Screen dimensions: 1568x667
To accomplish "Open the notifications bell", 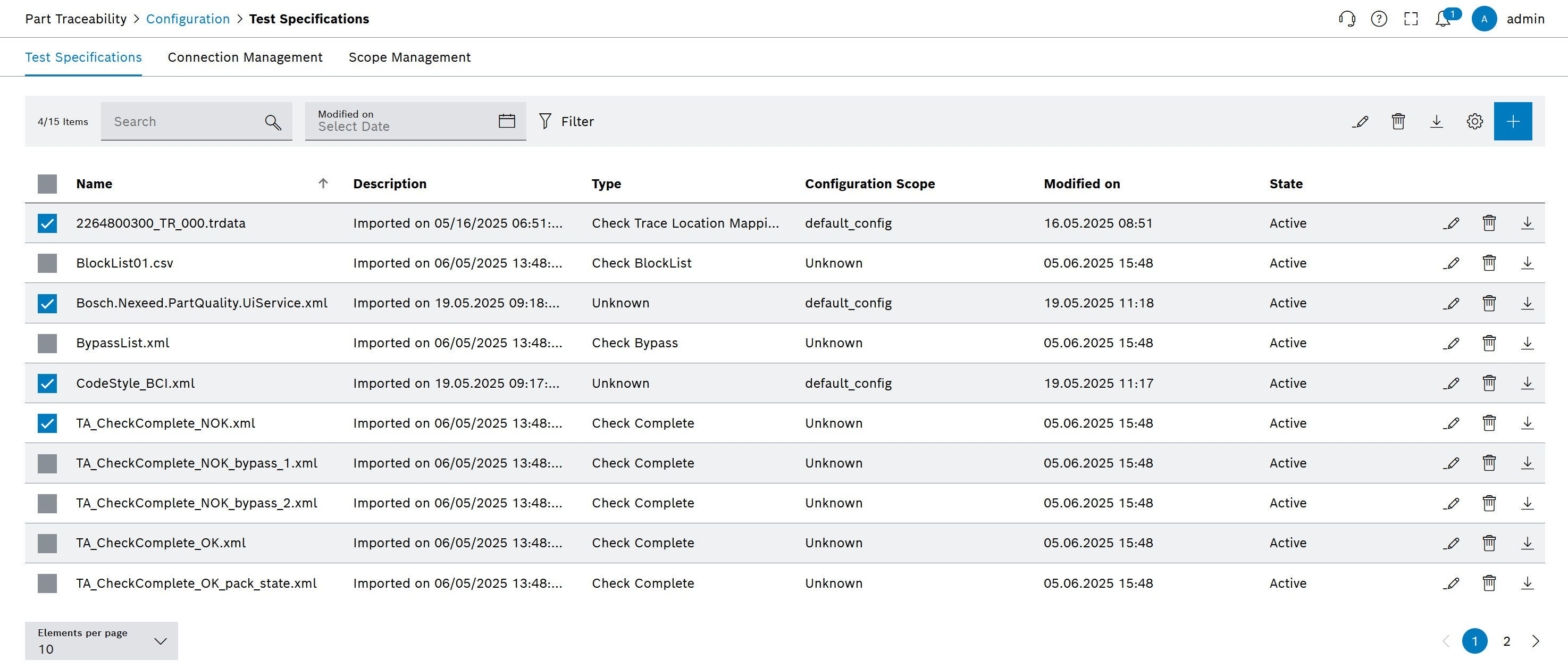I will point(1443,19).
